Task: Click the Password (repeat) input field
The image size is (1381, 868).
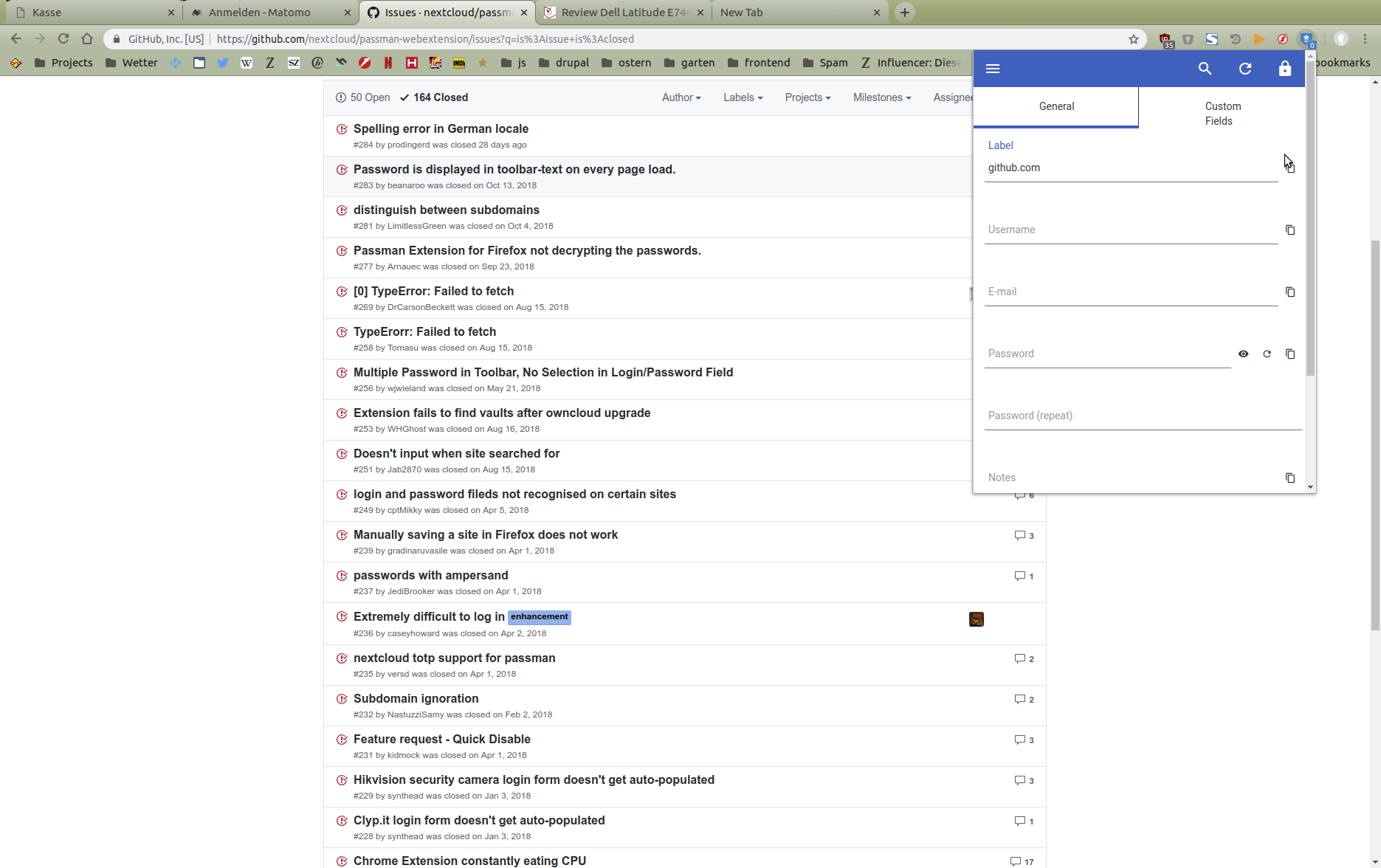Action: tap(1143, 416)
